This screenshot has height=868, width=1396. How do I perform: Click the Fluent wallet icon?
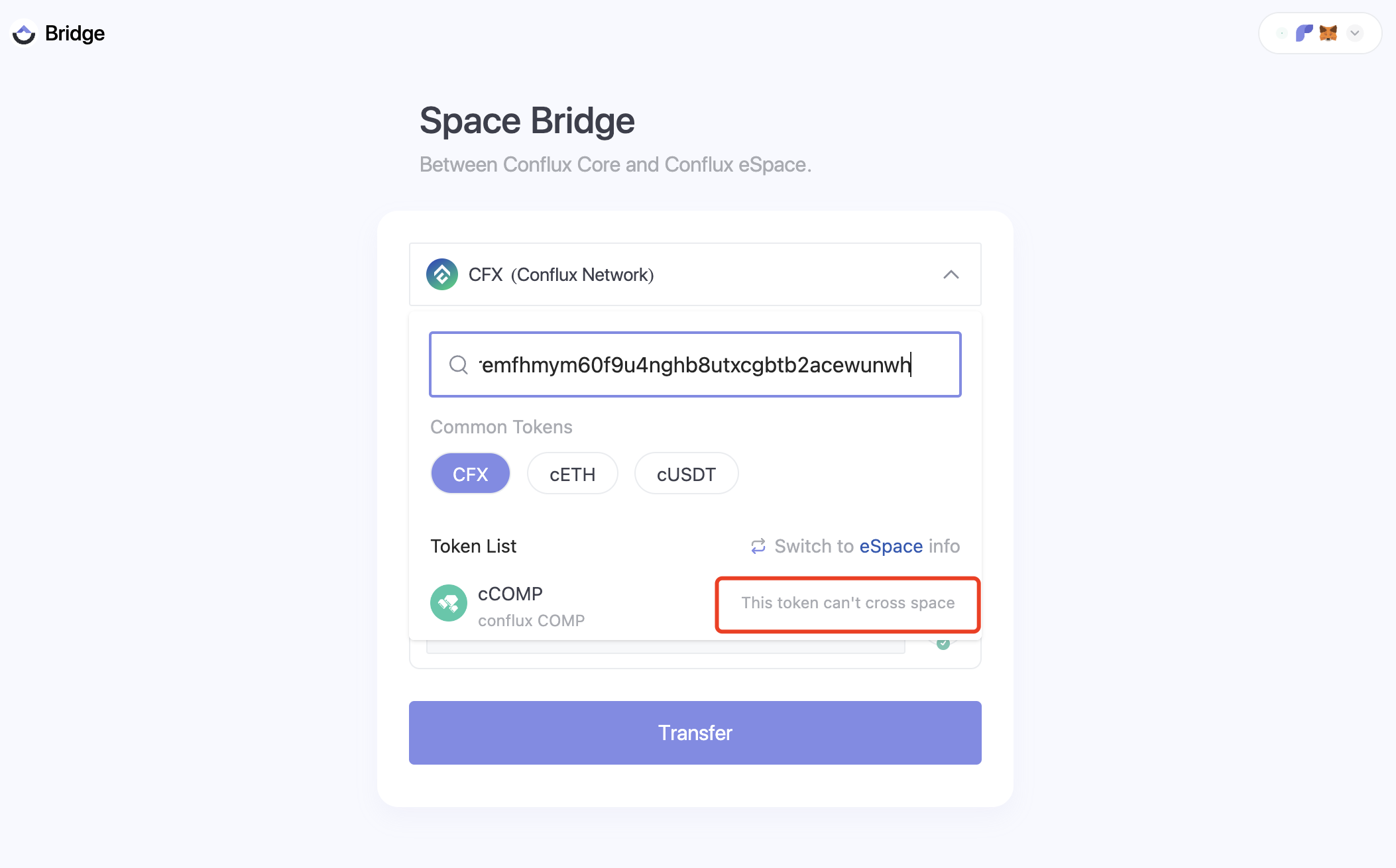(x=1305, y=33)
